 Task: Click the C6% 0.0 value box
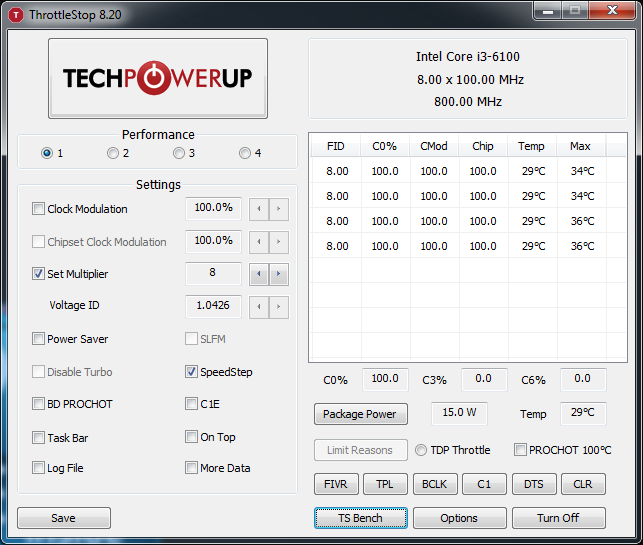[583, 379]
